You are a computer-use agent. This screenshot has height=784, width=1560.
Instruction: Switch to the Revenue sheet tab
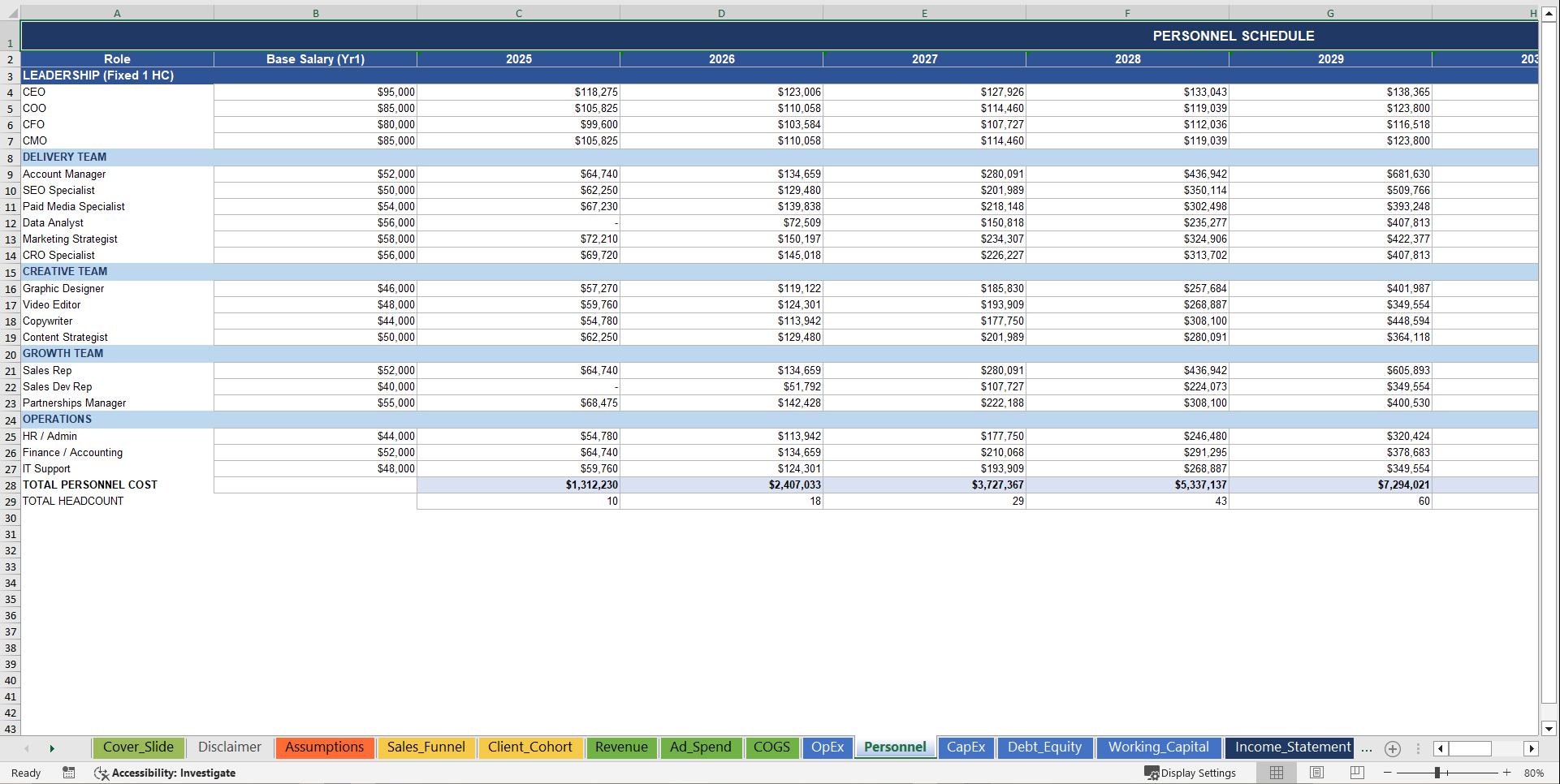click(x=621, y=747)
